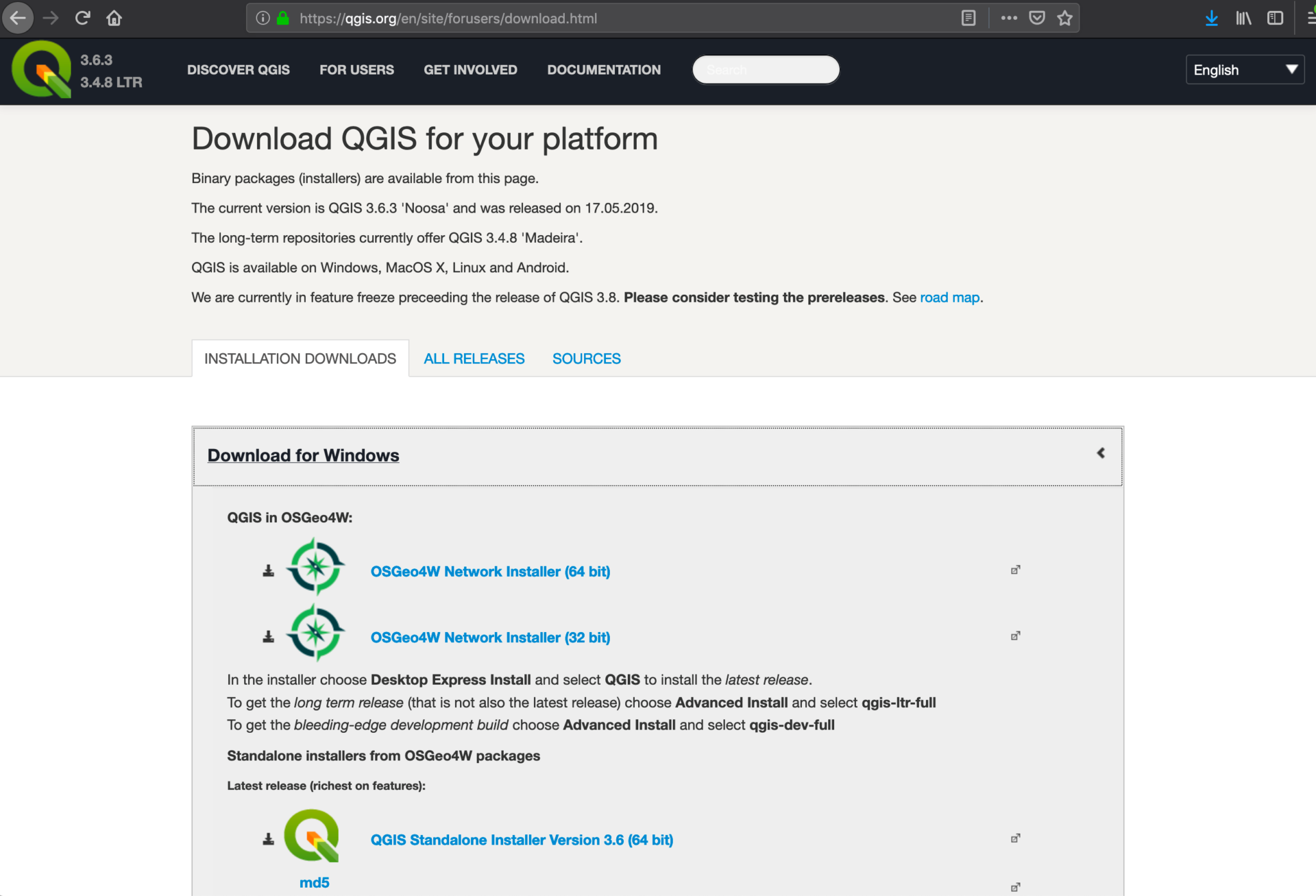Click the 3.4.8 LTR version link in the header
This screenshot has width=1316, height=896.
(111, 82)
